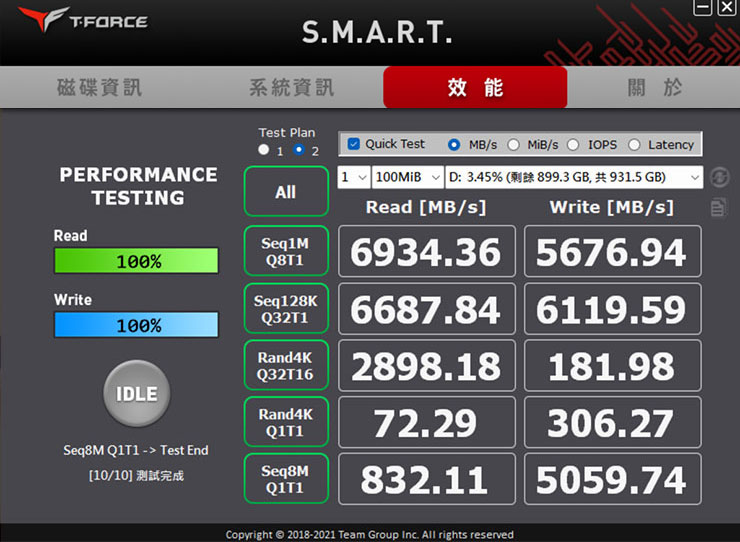Select the MB/s unit radio button
740x542 pixels.
point(454,144)
